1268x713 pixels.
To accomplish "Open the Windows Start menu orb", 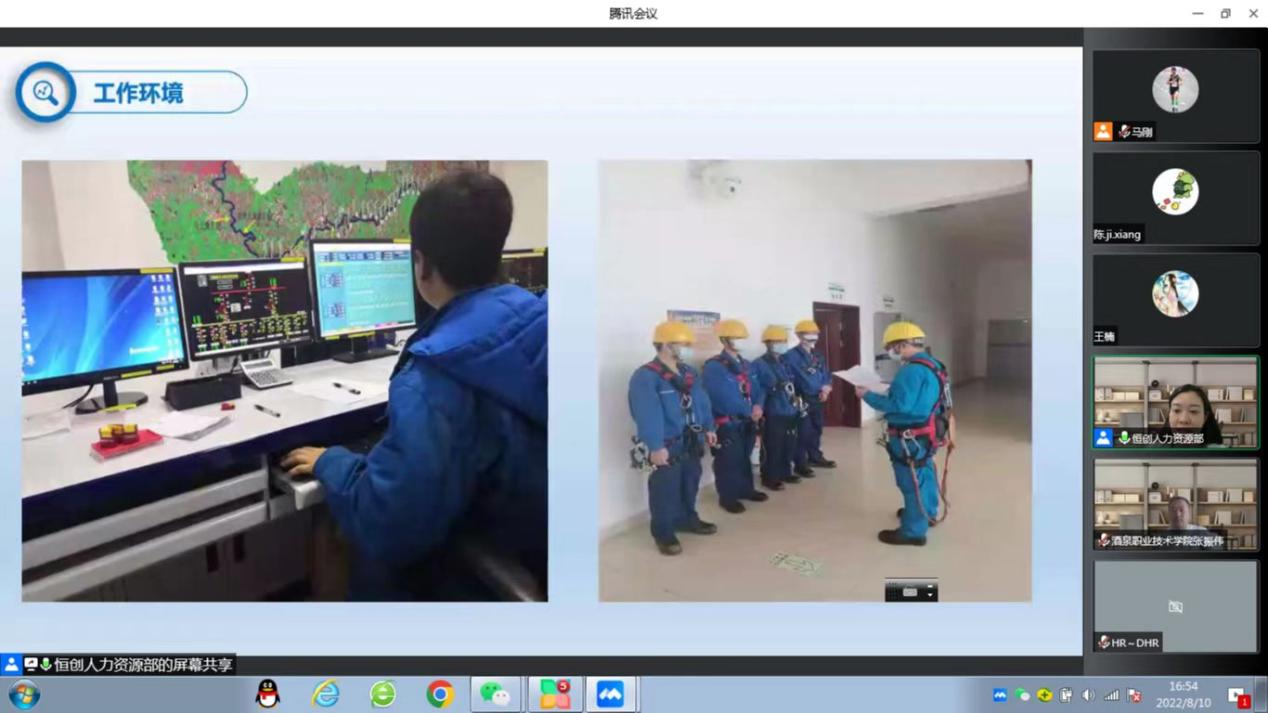I will [24, 694].
